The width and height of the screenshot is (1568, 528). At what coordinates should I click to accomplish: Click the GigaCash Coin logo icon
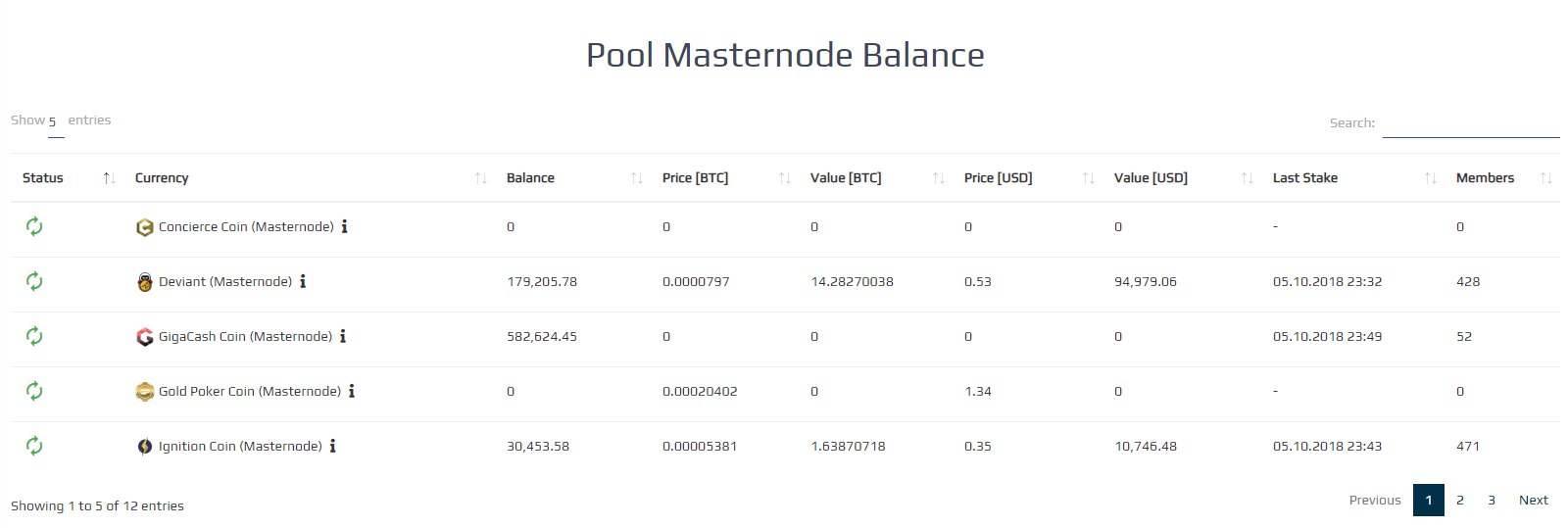click(145, 337)
